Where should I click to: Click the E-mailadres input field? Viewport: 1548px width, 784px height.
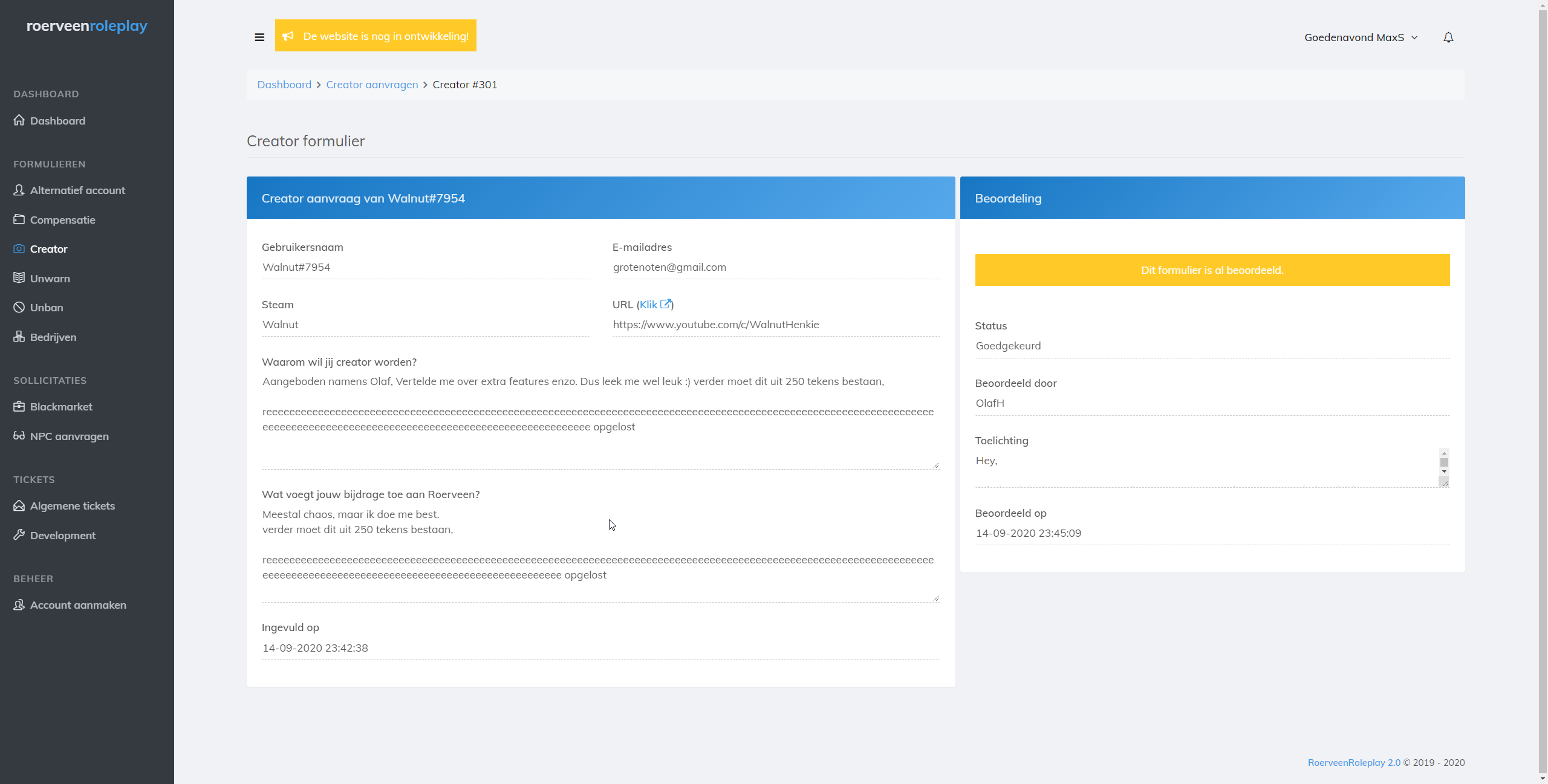tap(776, 267)
